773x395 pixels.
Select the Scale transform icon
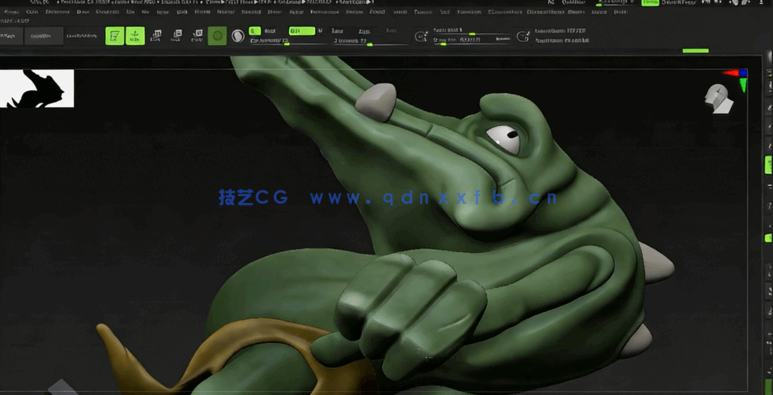tap(176, 36)
